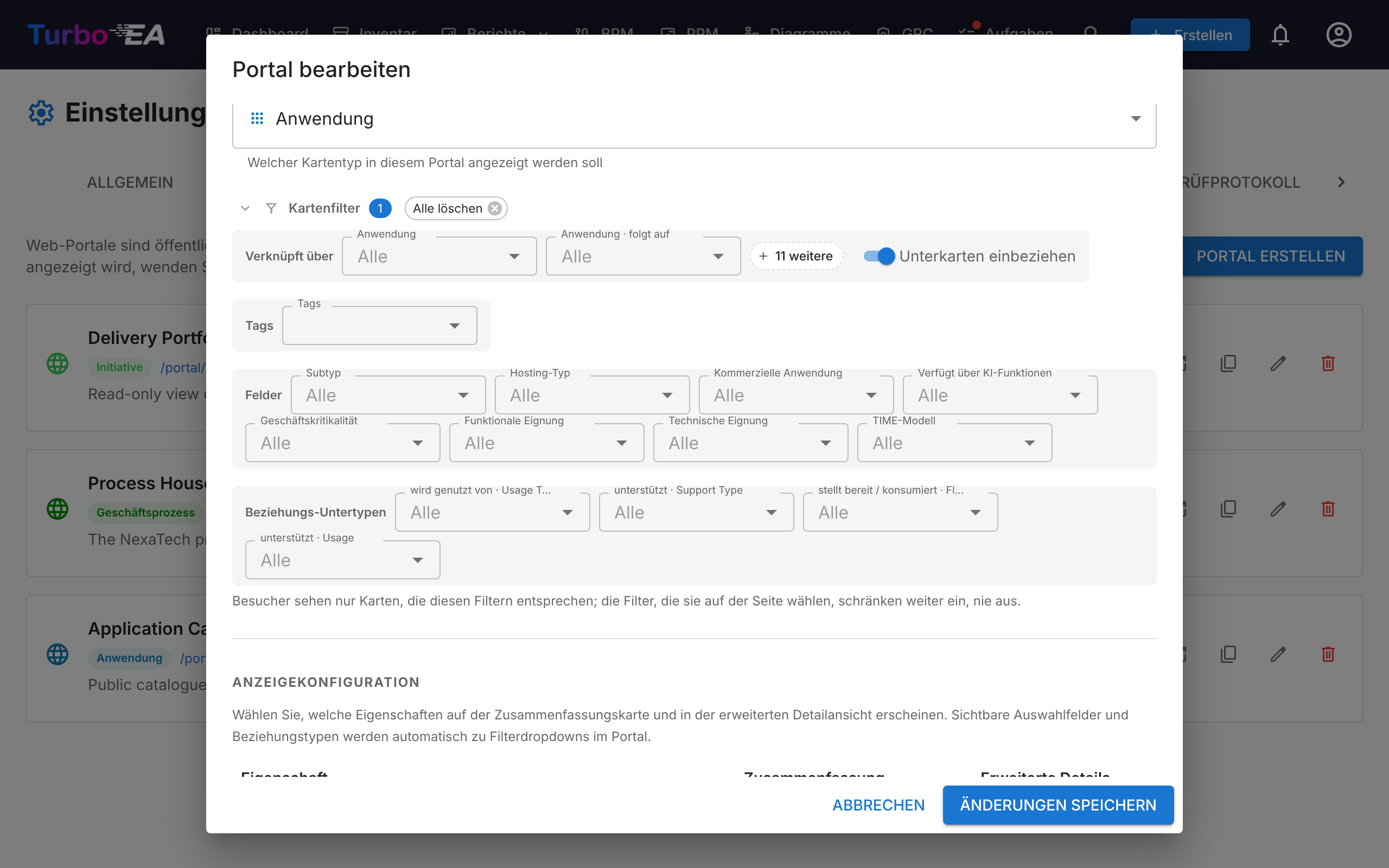Image resolution: width=1389 pixels, height=868 pixels.
Task: Clear filters via the Alle löschen chip x
Action: pos(495,208)
